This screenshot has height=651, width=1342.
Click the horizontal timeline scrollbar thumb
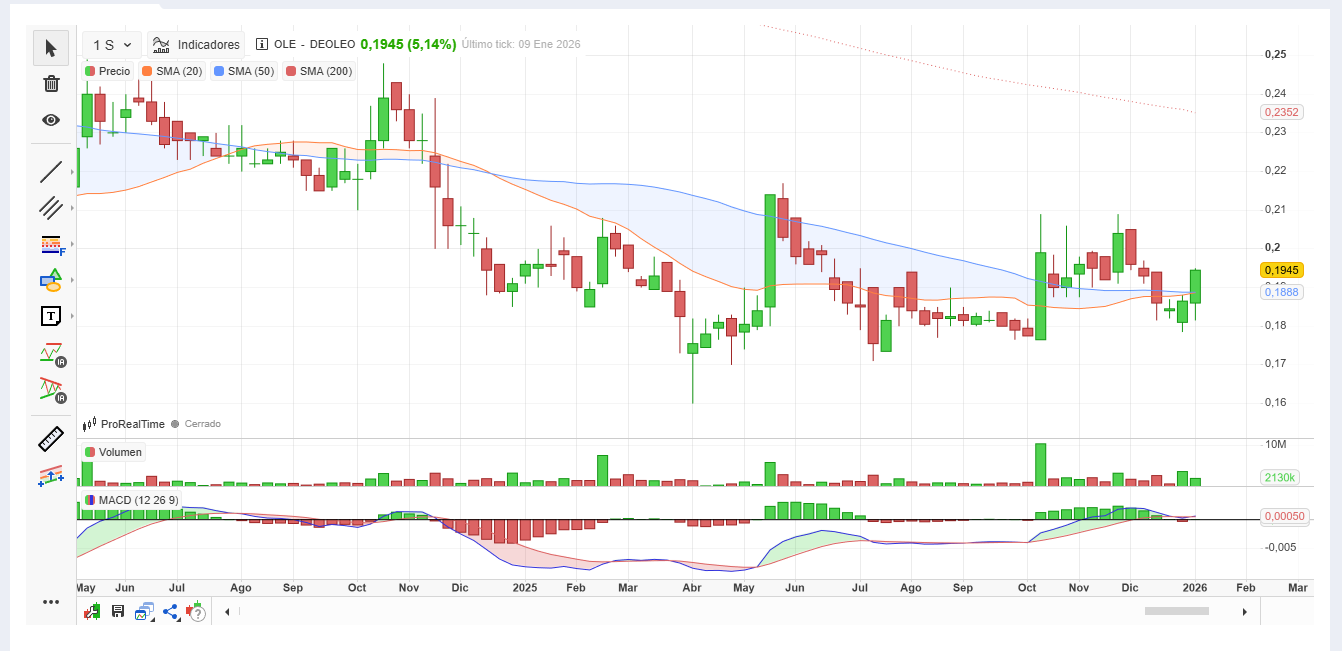[x=1176, y=611]
